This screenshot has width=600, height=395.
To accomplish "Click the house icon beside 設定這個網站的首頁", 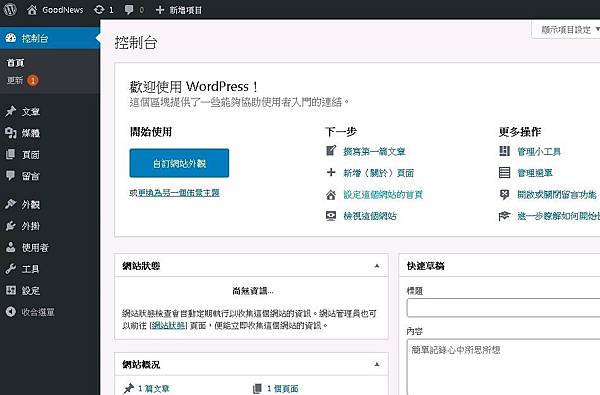I will (x=331, y=195).
